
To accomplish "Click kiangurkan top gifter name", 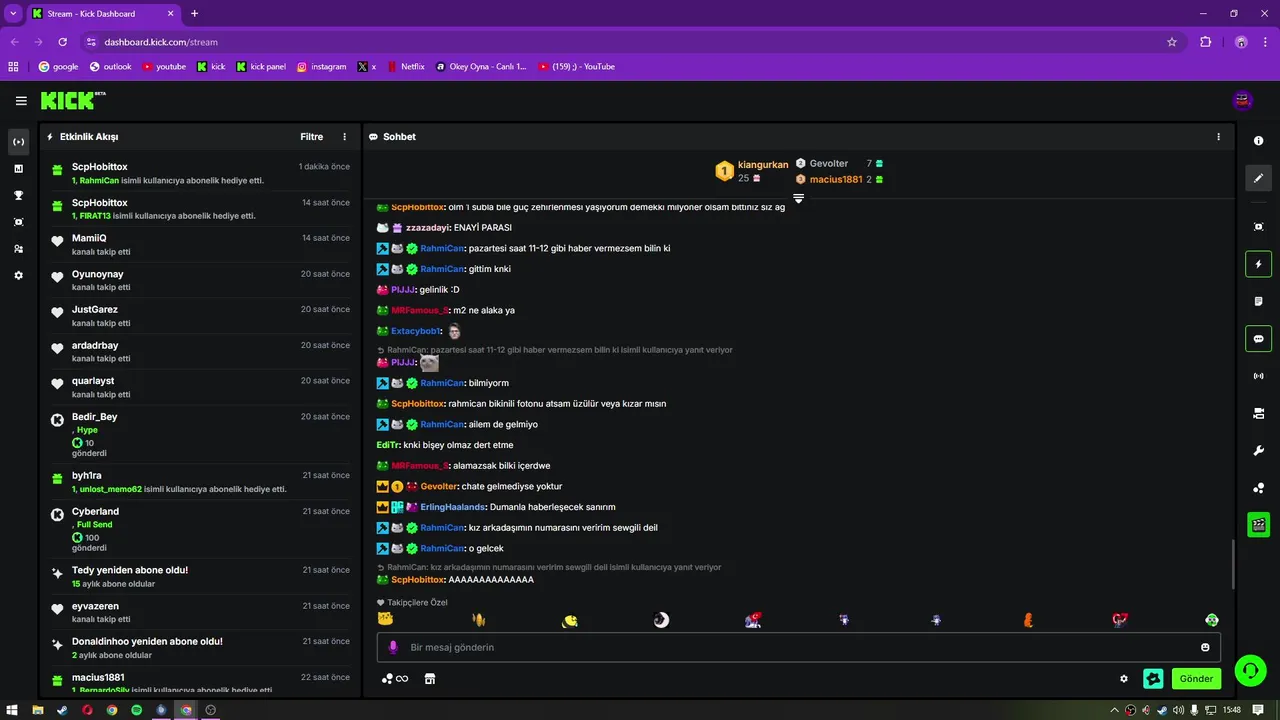I will click(x=763, y=165).
